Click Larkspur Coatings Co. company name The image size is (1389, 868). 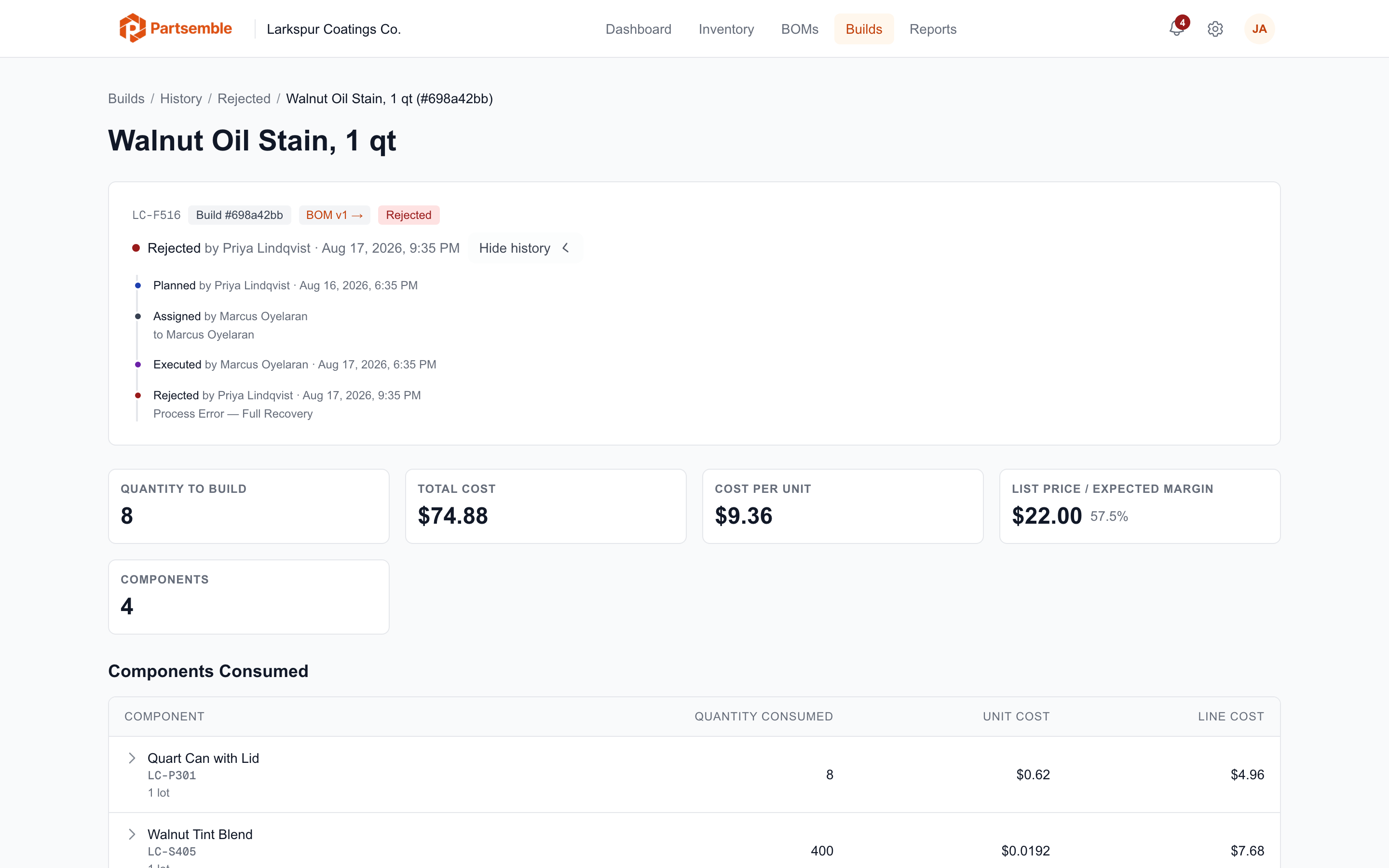coord(333,29)
